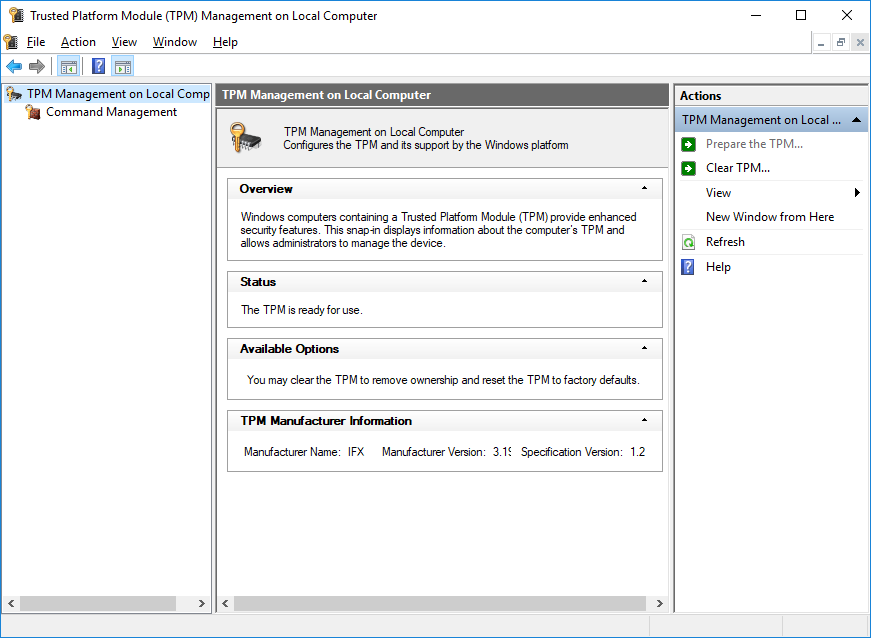This screenshot has width=871, height=638.
Task: Open the Help menu in menu bar
Action: coord(225,42)
